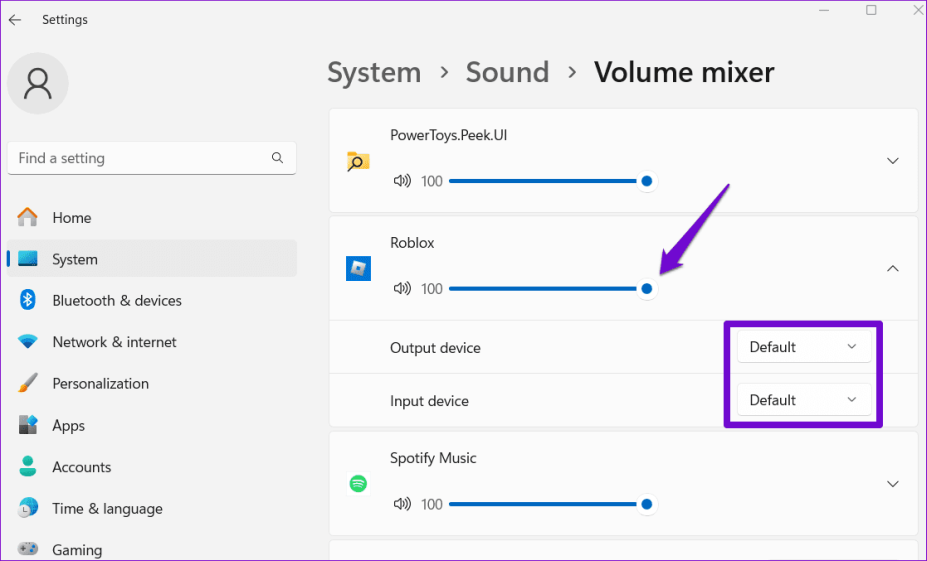Click the Roblox app icon
Viewport: 927px width, 561px height.
tap(358, 268)
